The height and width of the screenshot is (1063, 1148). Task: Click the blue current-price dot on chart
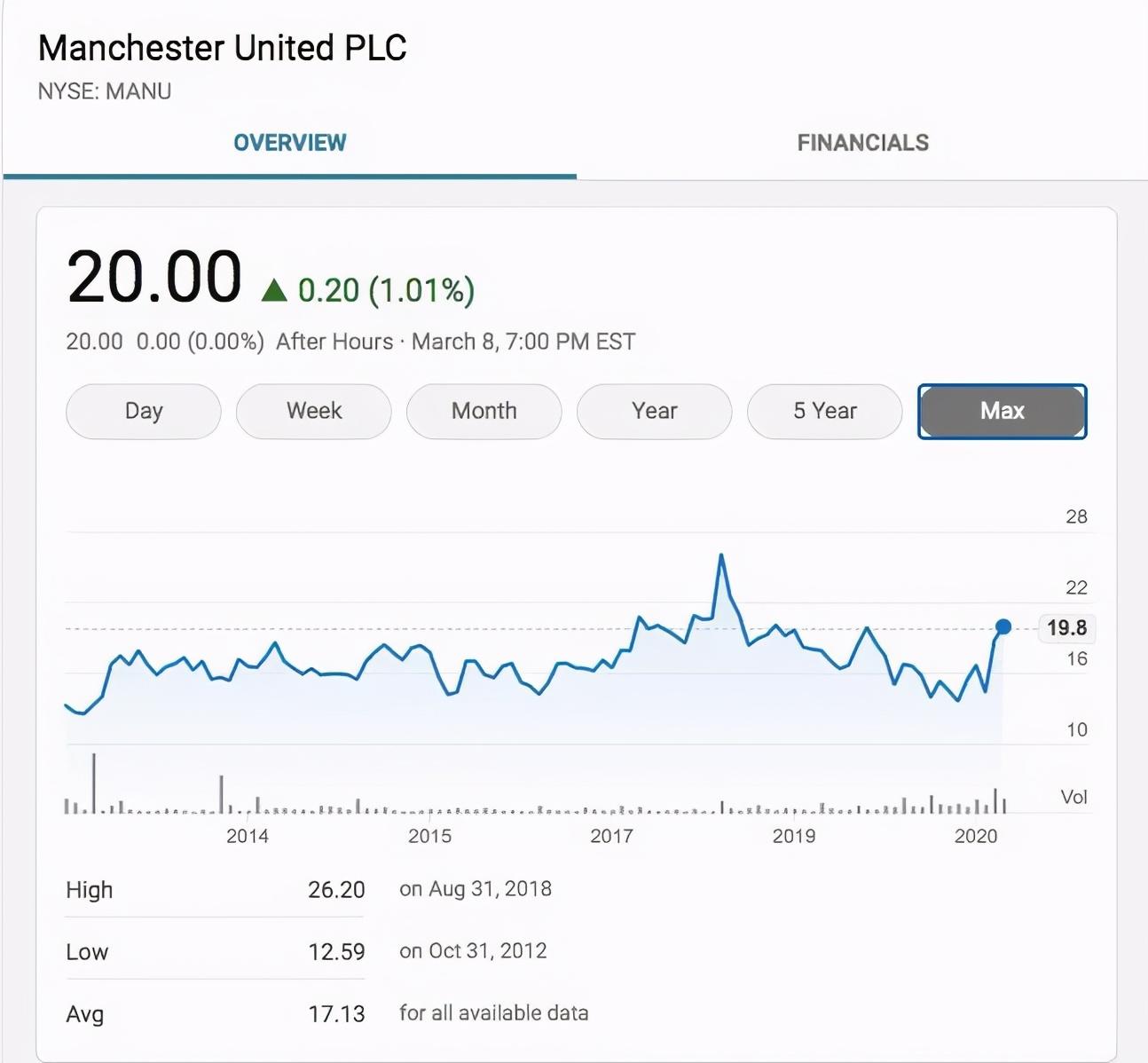tap(1003, 627)
